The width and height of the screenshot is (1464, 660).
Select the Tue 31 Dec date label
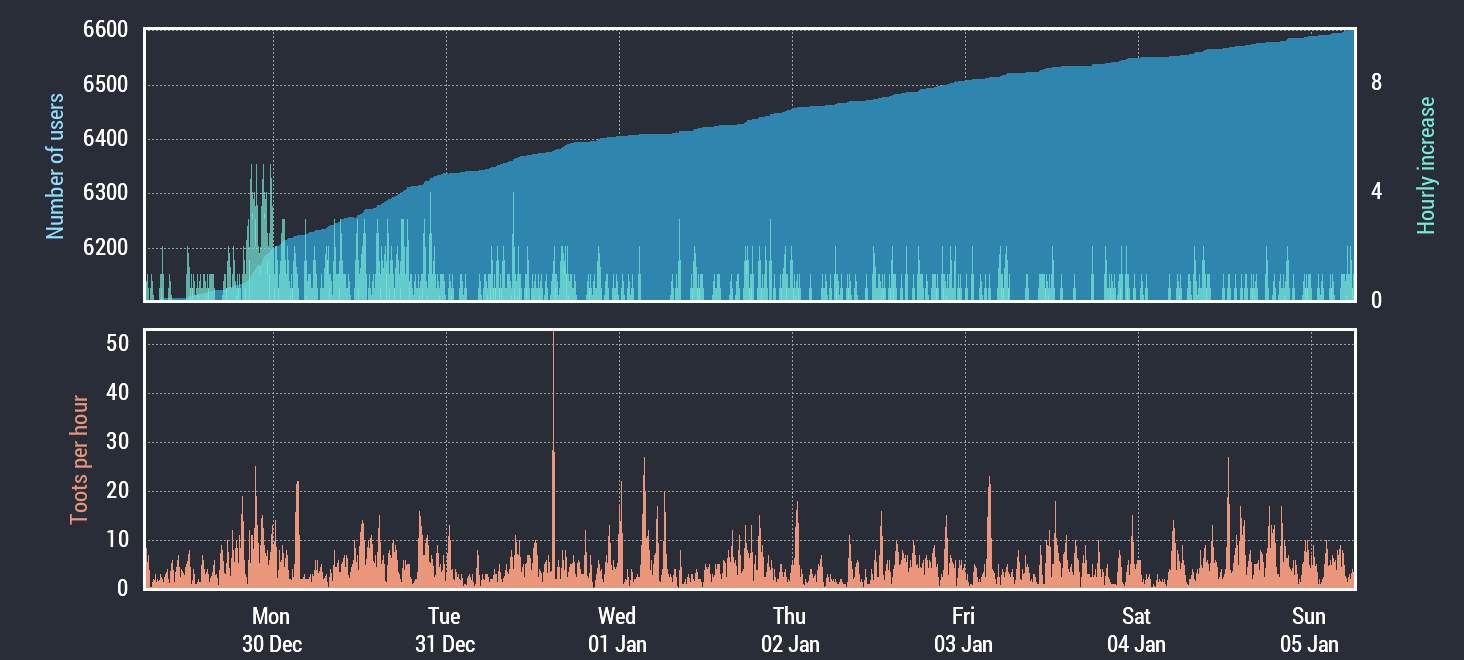(x=444, y=629)
